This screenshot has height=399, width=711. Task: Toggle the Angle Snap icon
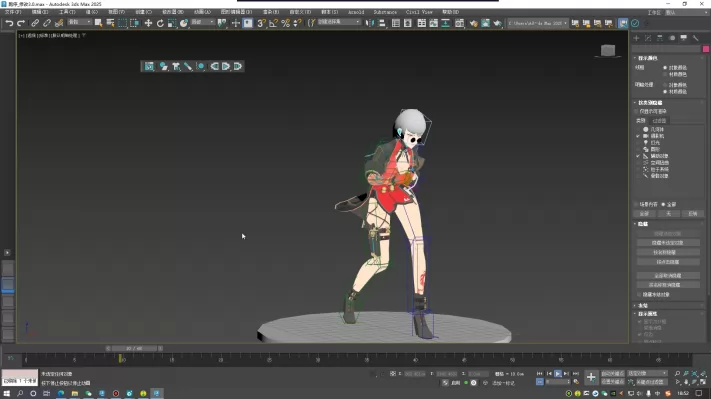pyautogui.click(x=273, y=23)
